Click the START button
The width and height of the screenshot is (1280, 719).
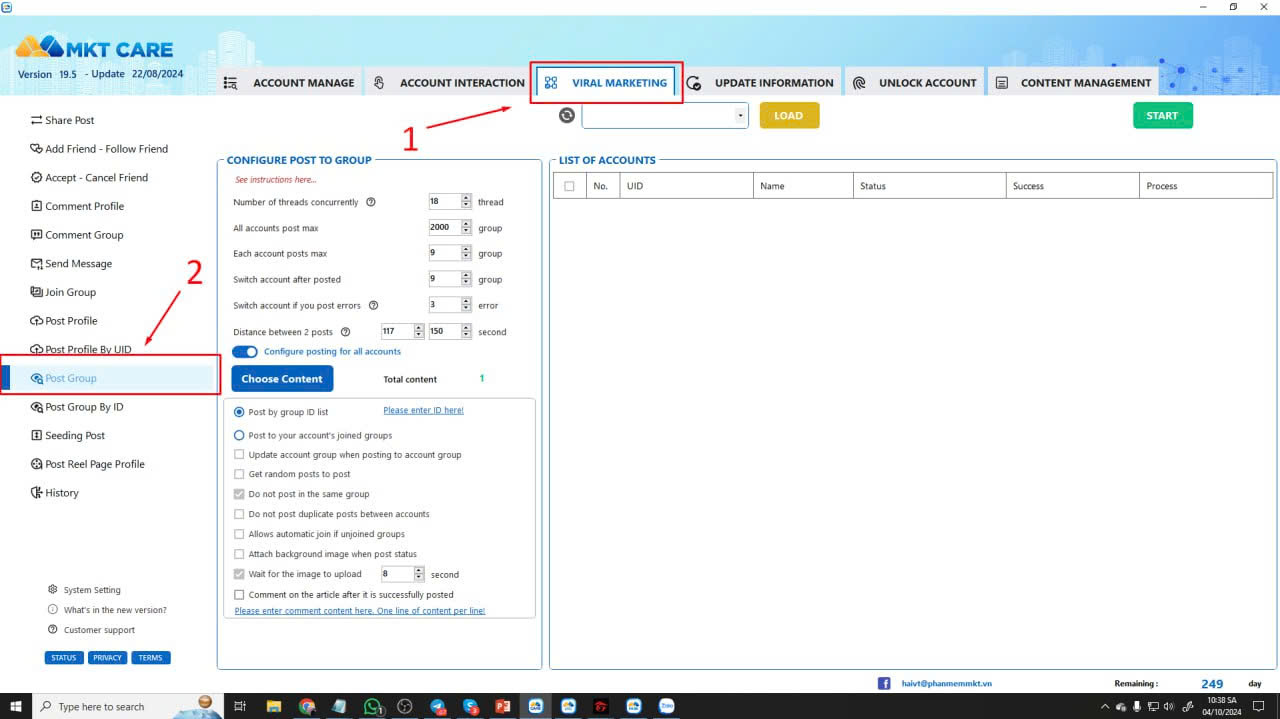click(x=1162, y=115)
